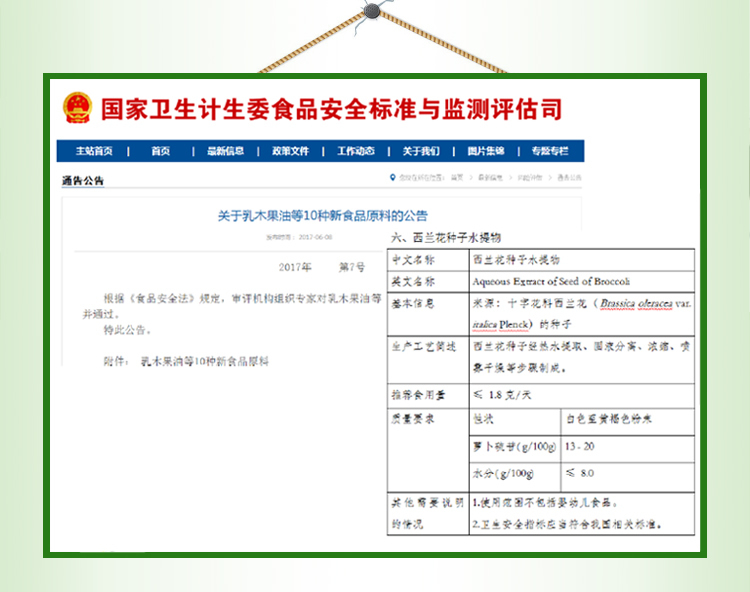Click the value ≤ 8.0
The width and height of the screenshot is (750, 592).
tap(580, 473)
